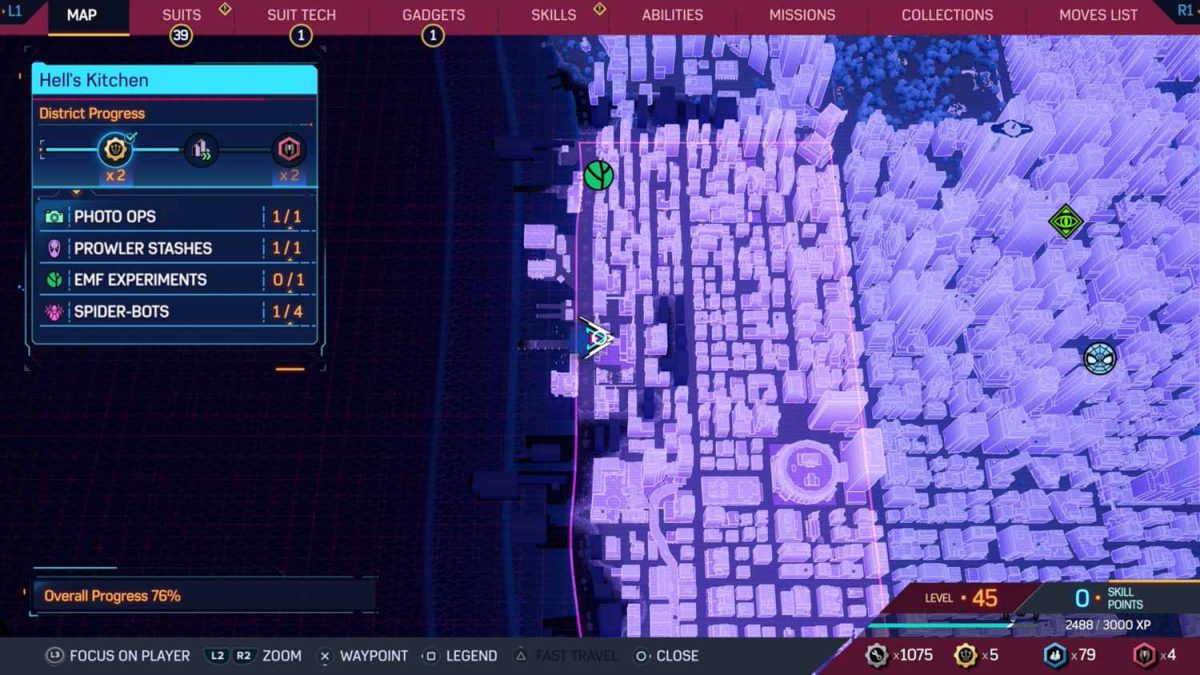This screenshot has height=675, width=1200.
Task: Go to the Skills tab
Action: click(x=553, y=15)
